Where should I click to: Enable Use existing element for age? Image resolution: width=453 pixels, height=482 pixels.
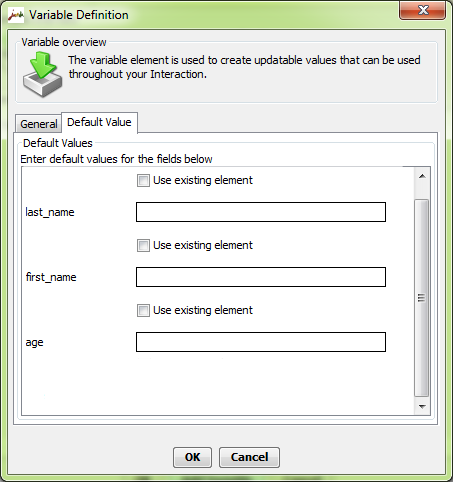[143, 310]
